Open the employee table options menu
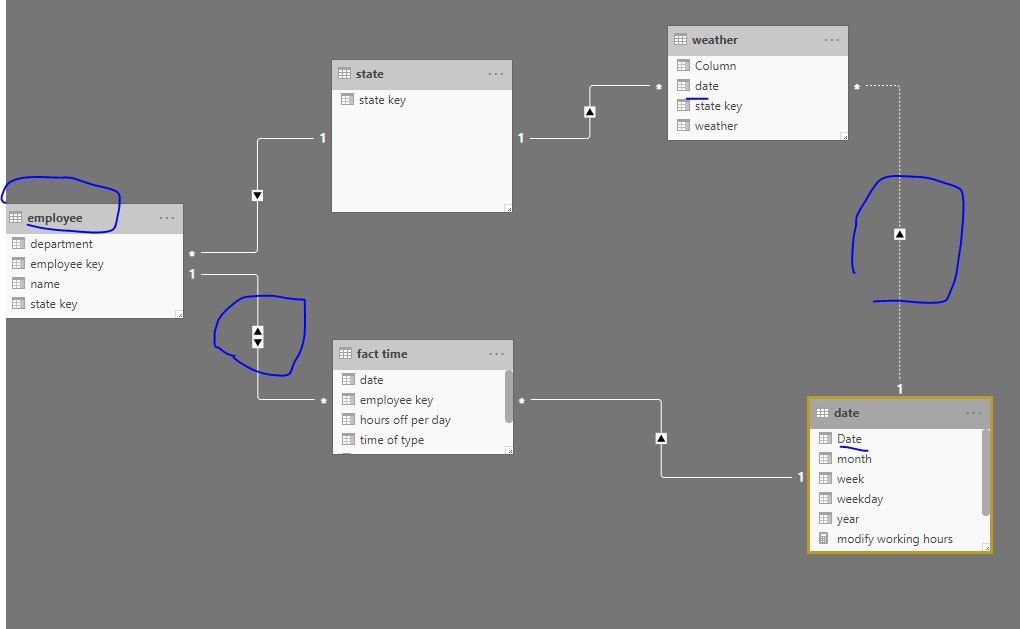1020x629 pixels. (x=167, y=218)
